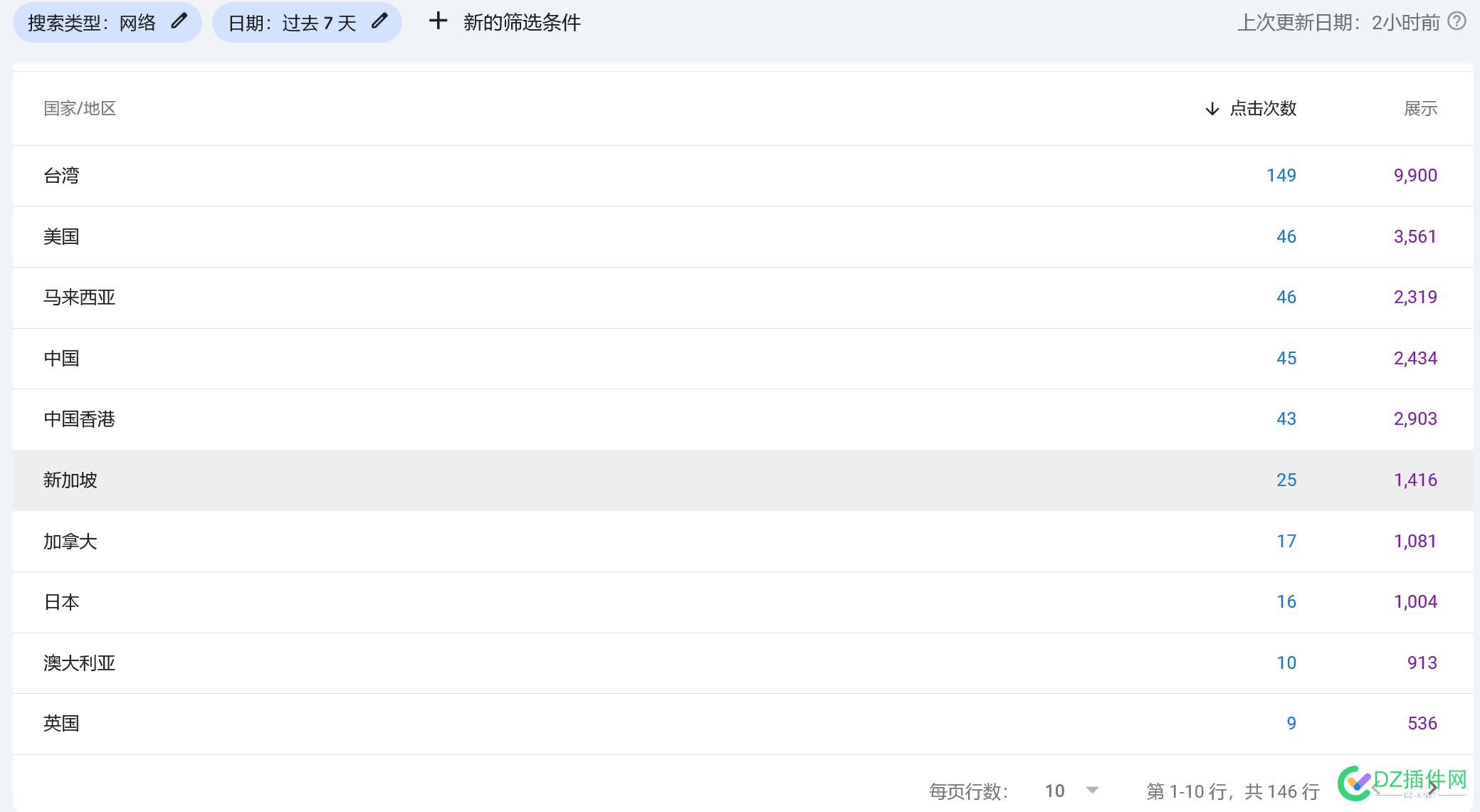Click clicks value 43 for 中国香港
Viewport: 1480px width, 812px height.
point(1286,419)
